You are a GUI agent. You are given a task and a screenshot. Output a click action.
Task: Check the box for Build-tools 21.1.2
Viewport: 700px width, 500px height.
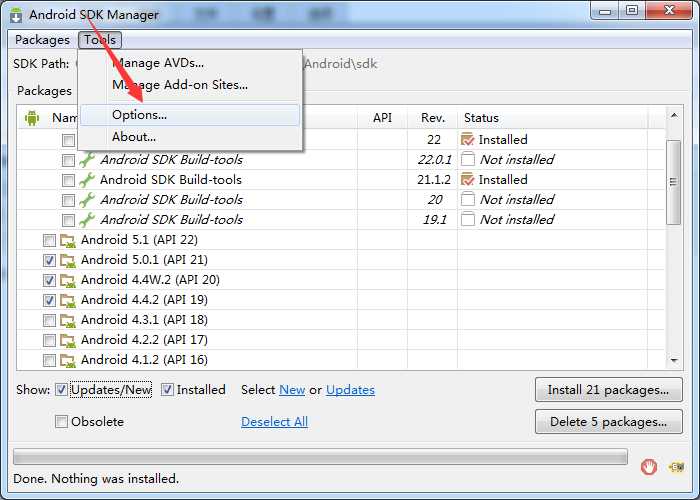pyautogui.click(x=68, y=180)
